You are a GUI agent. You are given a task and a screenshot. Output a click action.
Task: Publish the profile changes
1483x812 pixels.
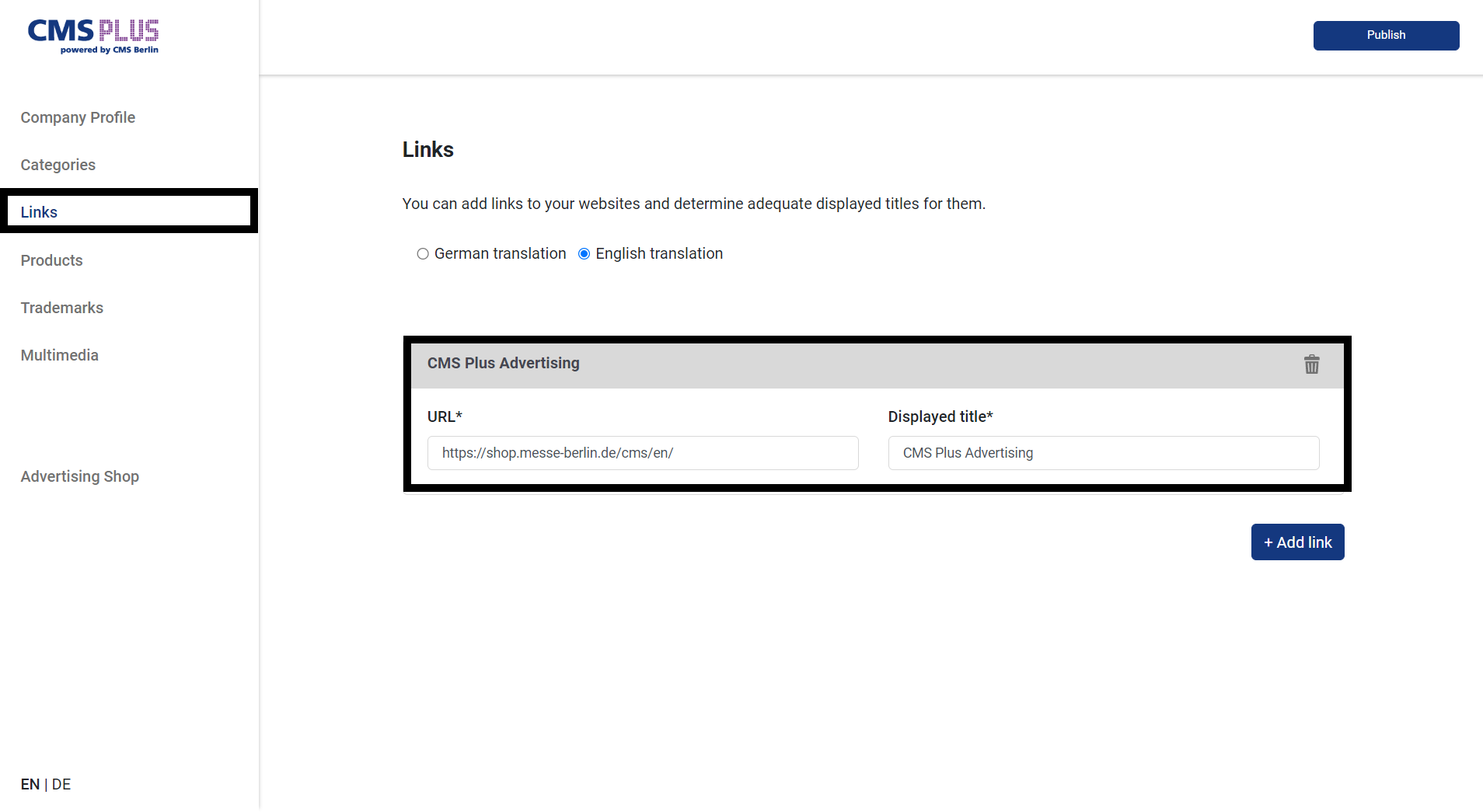click(x=1386, y=36)
